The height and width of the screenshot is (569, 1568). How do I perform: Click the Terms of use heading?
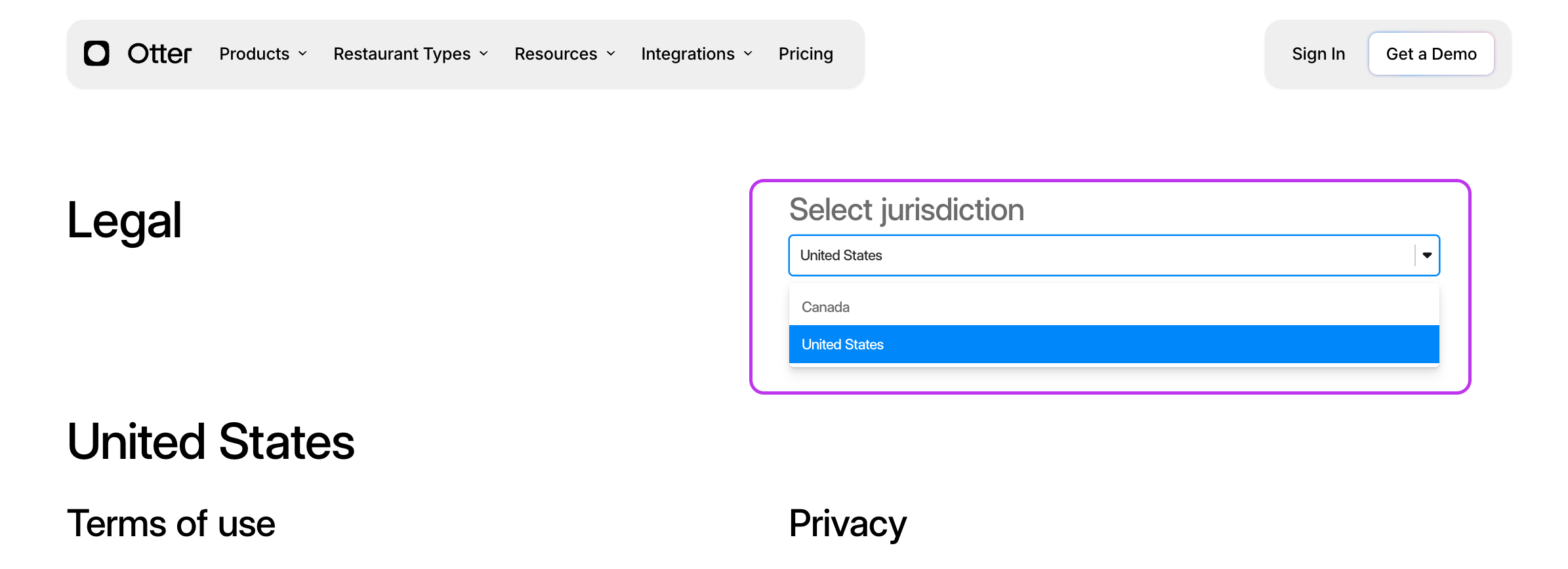[171, 523]
